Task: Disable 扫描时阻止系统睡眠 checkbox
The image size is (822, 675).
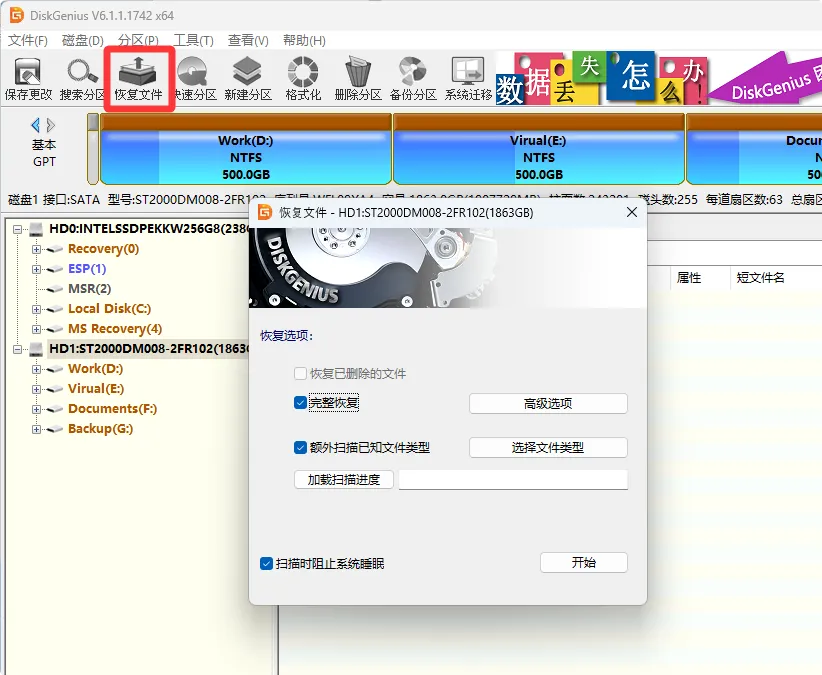Action: (266, 563)
